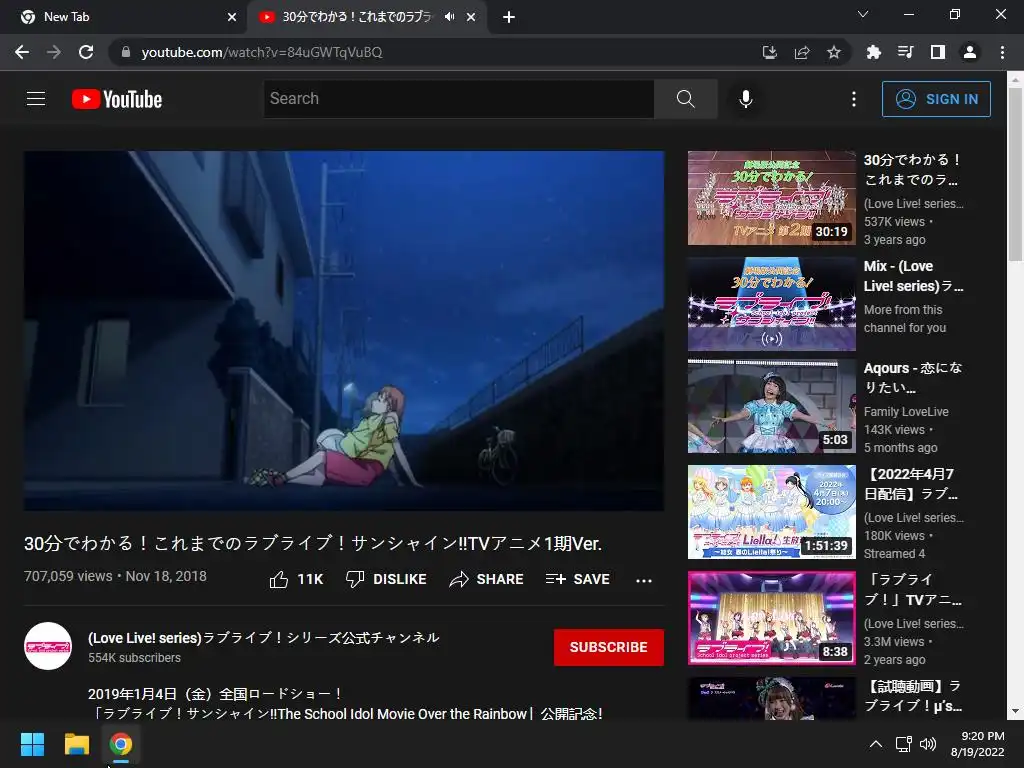Open the volume tray icon
This screenshot has height=768, width=1024.
(x=927, y=744)
